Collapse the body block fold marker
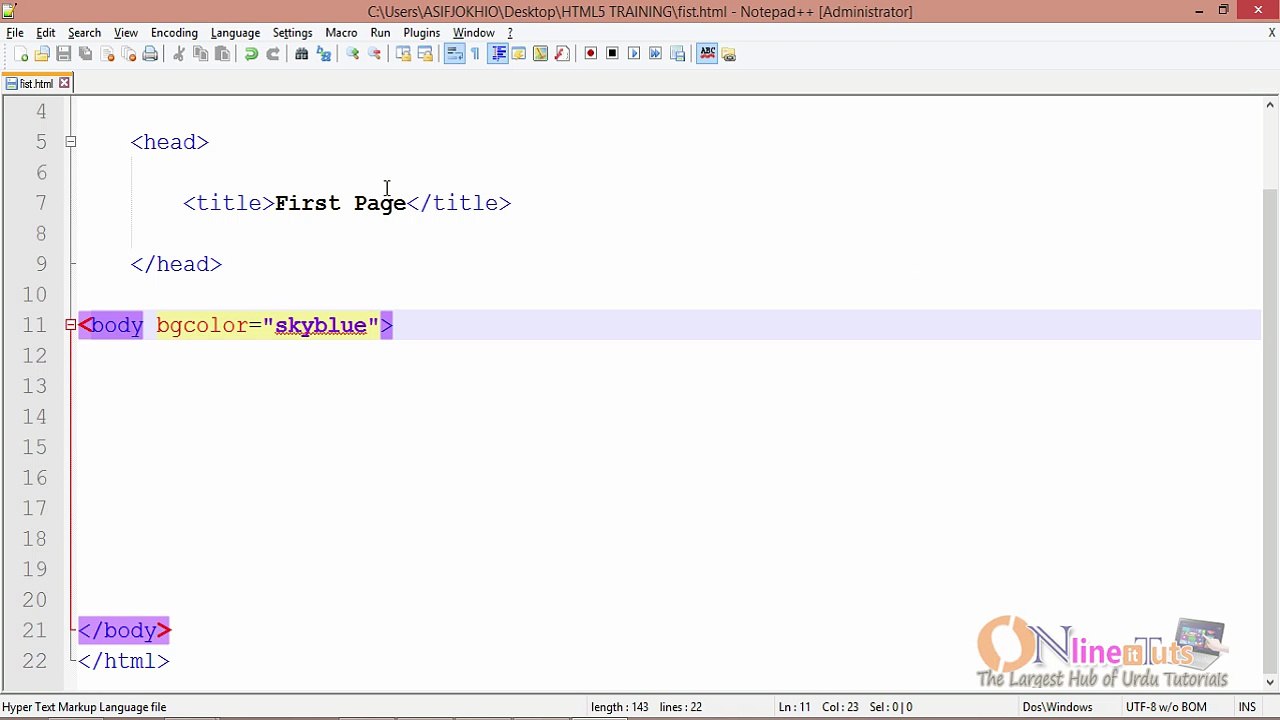1280x720 pixels. (71, 325)
